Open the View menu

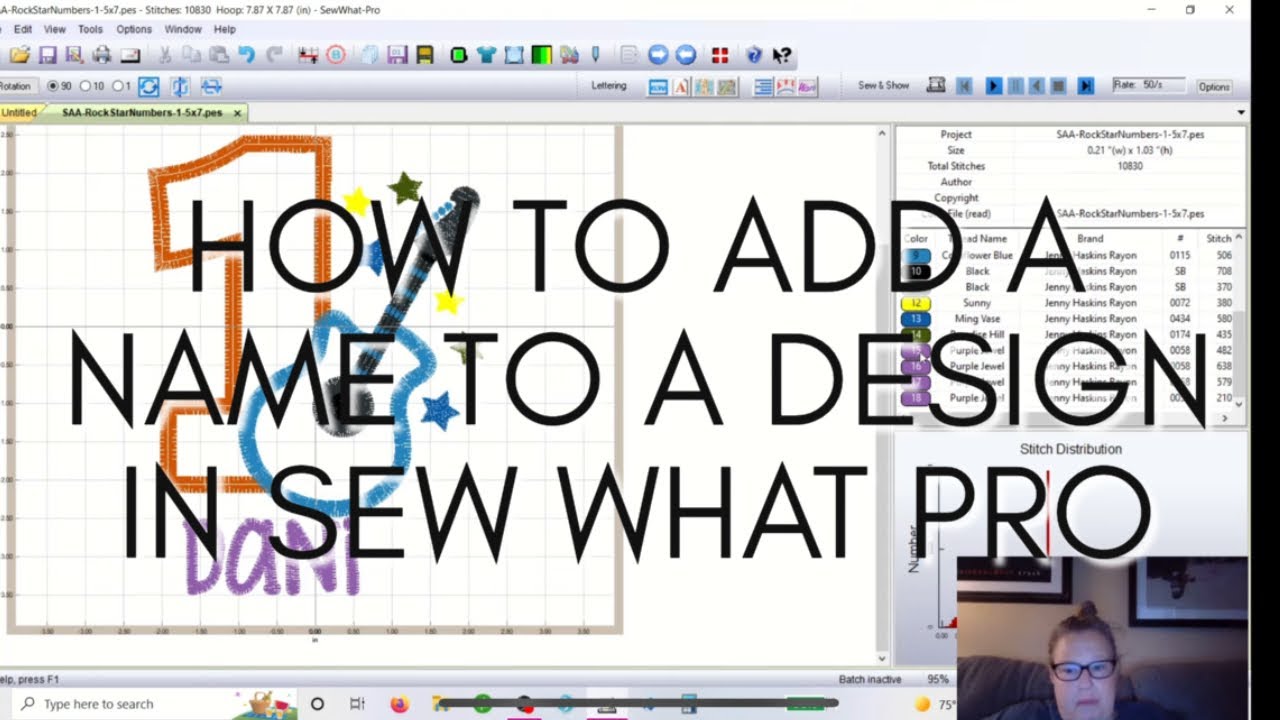click(55, 30)
